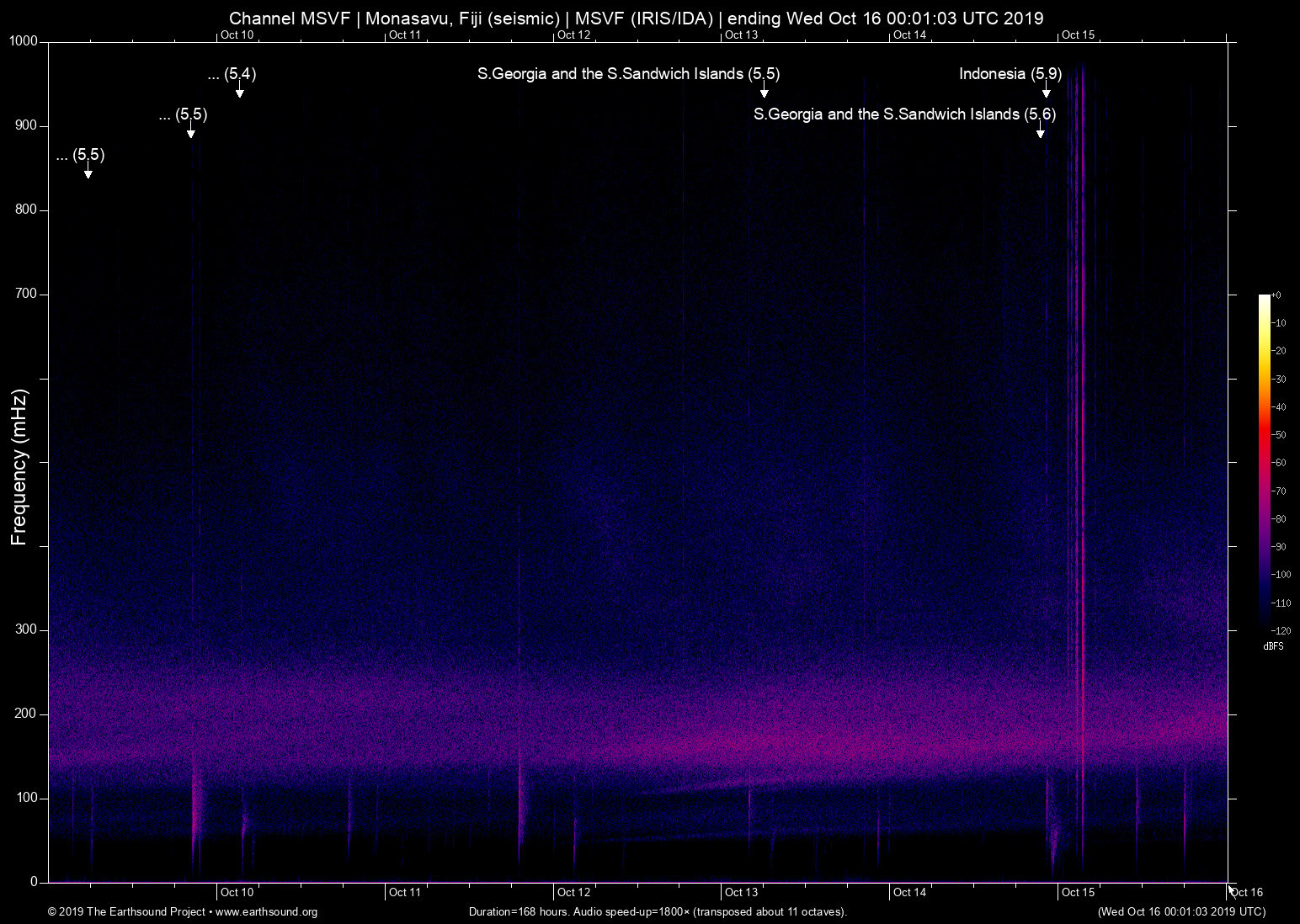Image resolution: width=1300 pixels, height=924 pixels.
Task: Open the www.earthsound.org link
Action: pyautogui.click(x=267, y=912)
